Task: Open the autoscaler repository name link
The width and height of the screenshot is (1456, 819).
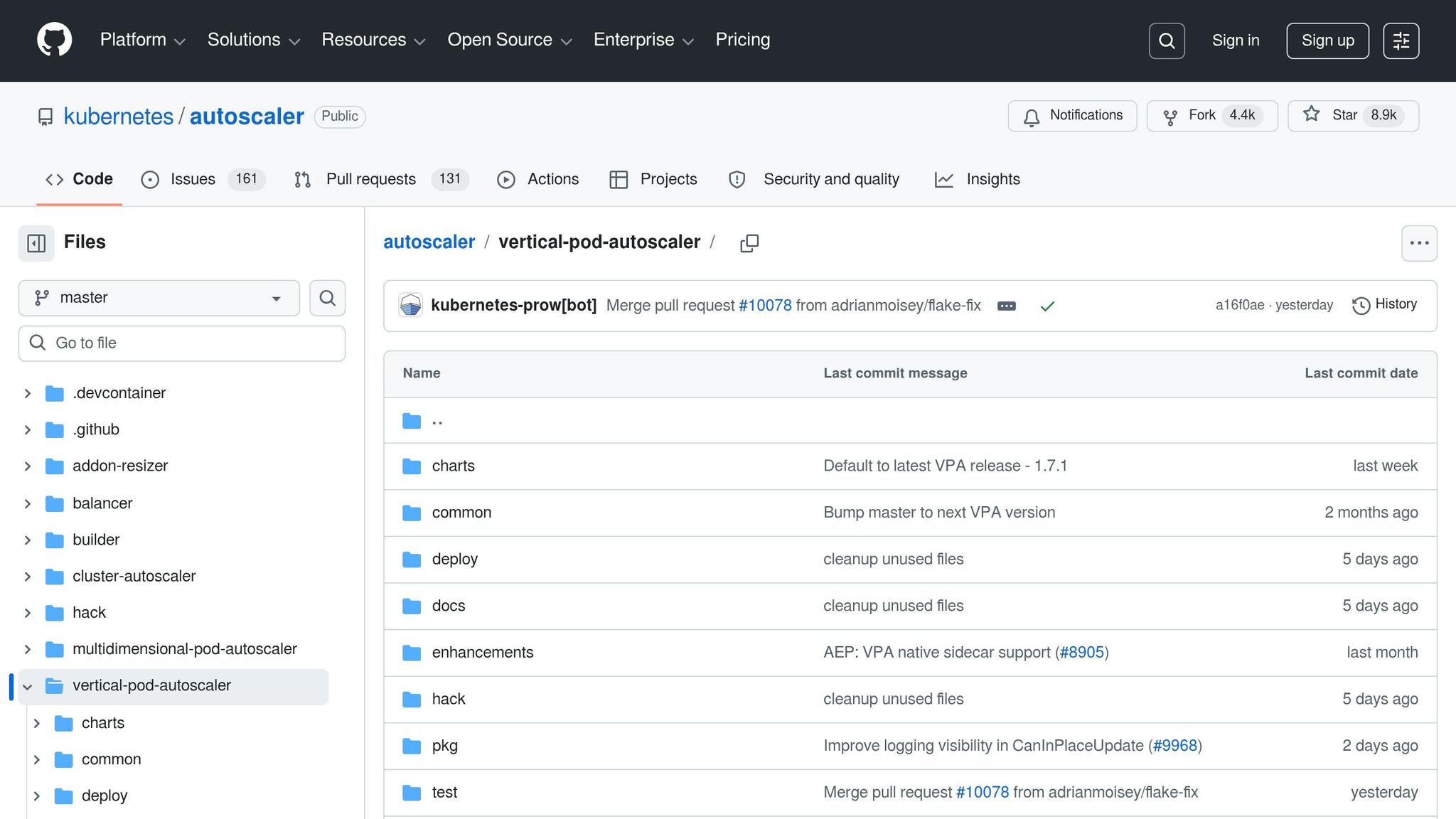Action: tap(247, 117)
